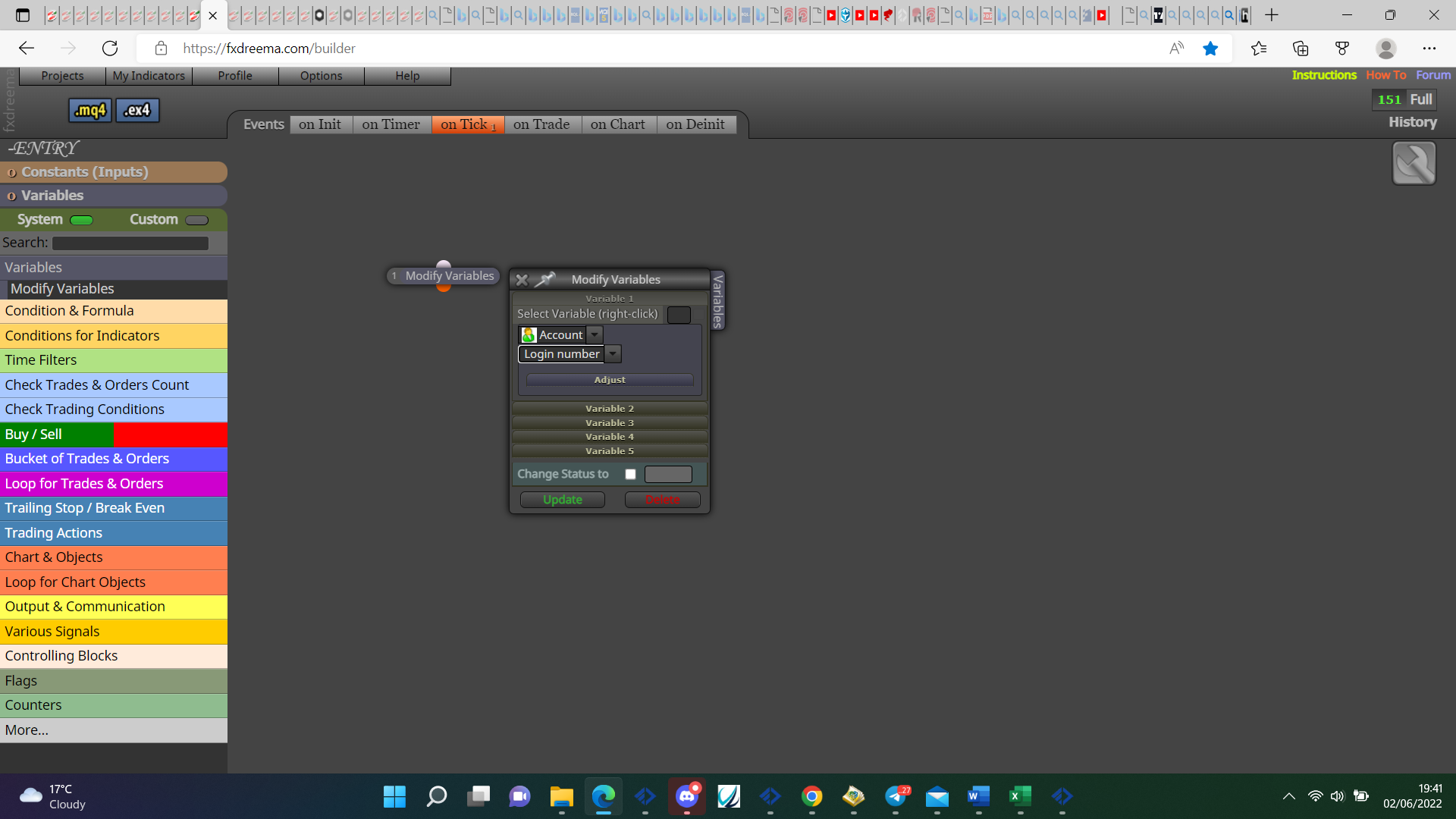This screenshot has height=819, width=1456.
Task: Pin the Modify Variables dialog
Action: pos(545,280)
